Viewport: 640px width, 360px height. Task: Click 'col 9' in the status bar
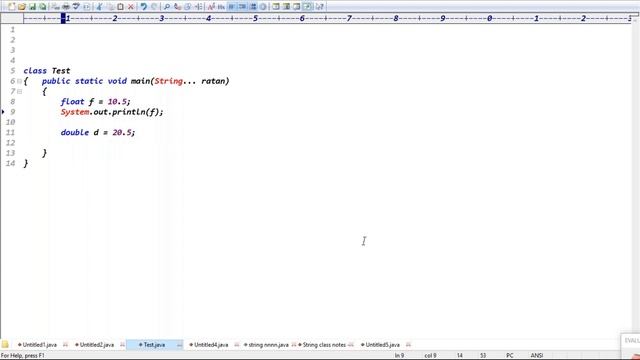coord(430,356)
